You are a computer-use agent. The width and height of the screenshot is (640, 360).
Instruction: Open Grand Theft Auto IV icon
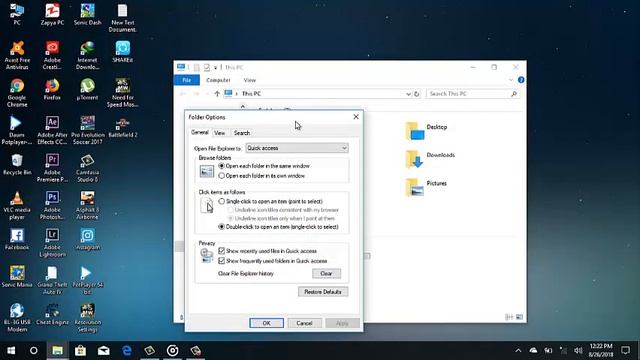(52, 280)
